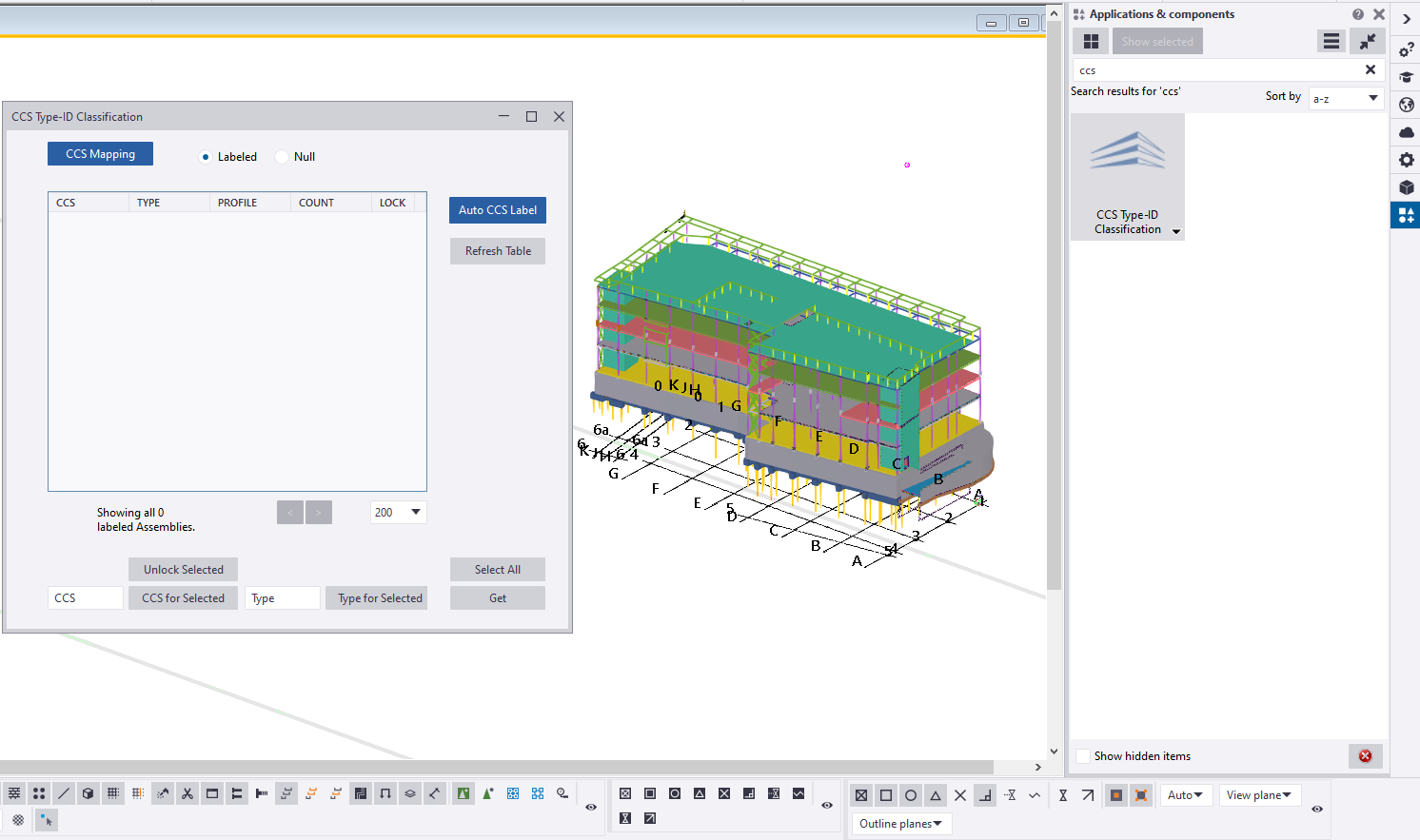Enable the Show hidden items checkbox
Image resolution: width=1420 pixels, height=840 pixels.
tap(1083, 755)
